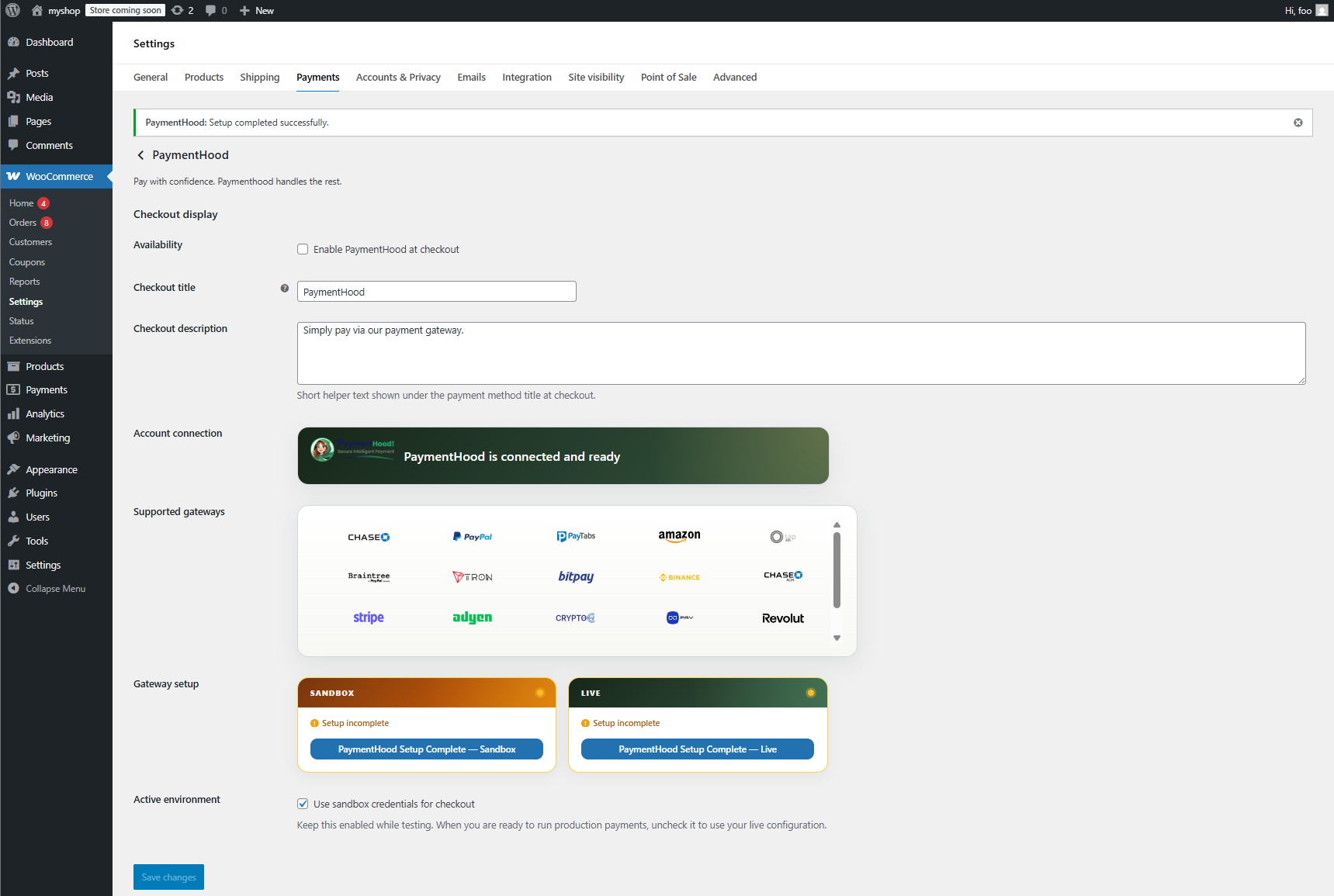Uncheck Use sandbox credentials for checkout
This screenshot has height=896, width=1334.
303,804
